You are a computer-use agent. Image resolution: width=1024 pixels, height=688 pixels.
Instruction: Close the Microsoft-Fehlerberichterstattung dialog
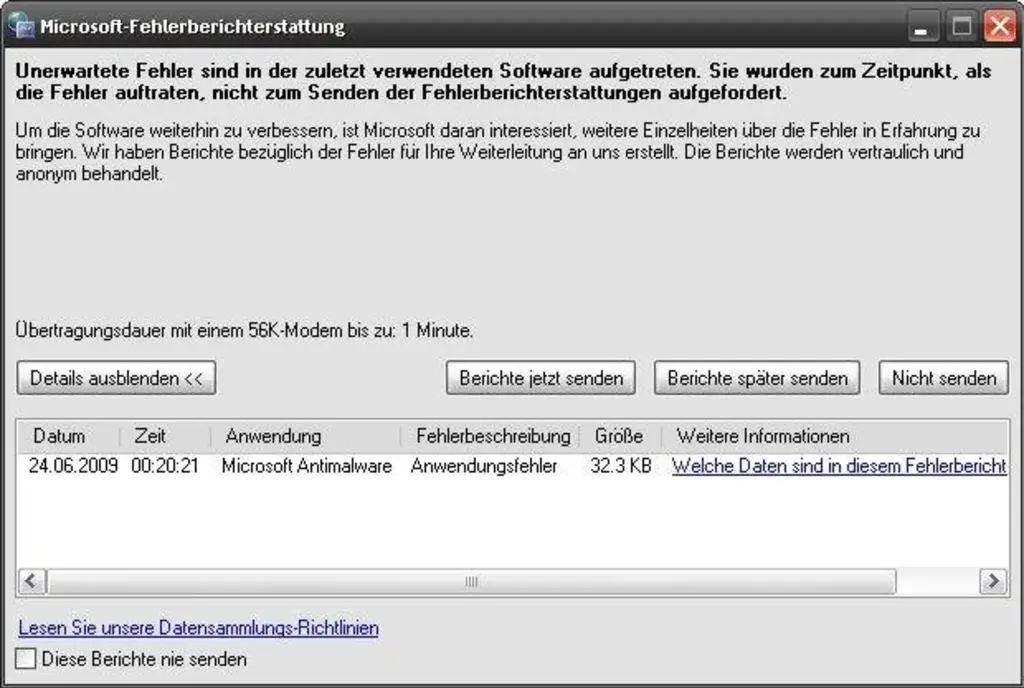(998, 27)
